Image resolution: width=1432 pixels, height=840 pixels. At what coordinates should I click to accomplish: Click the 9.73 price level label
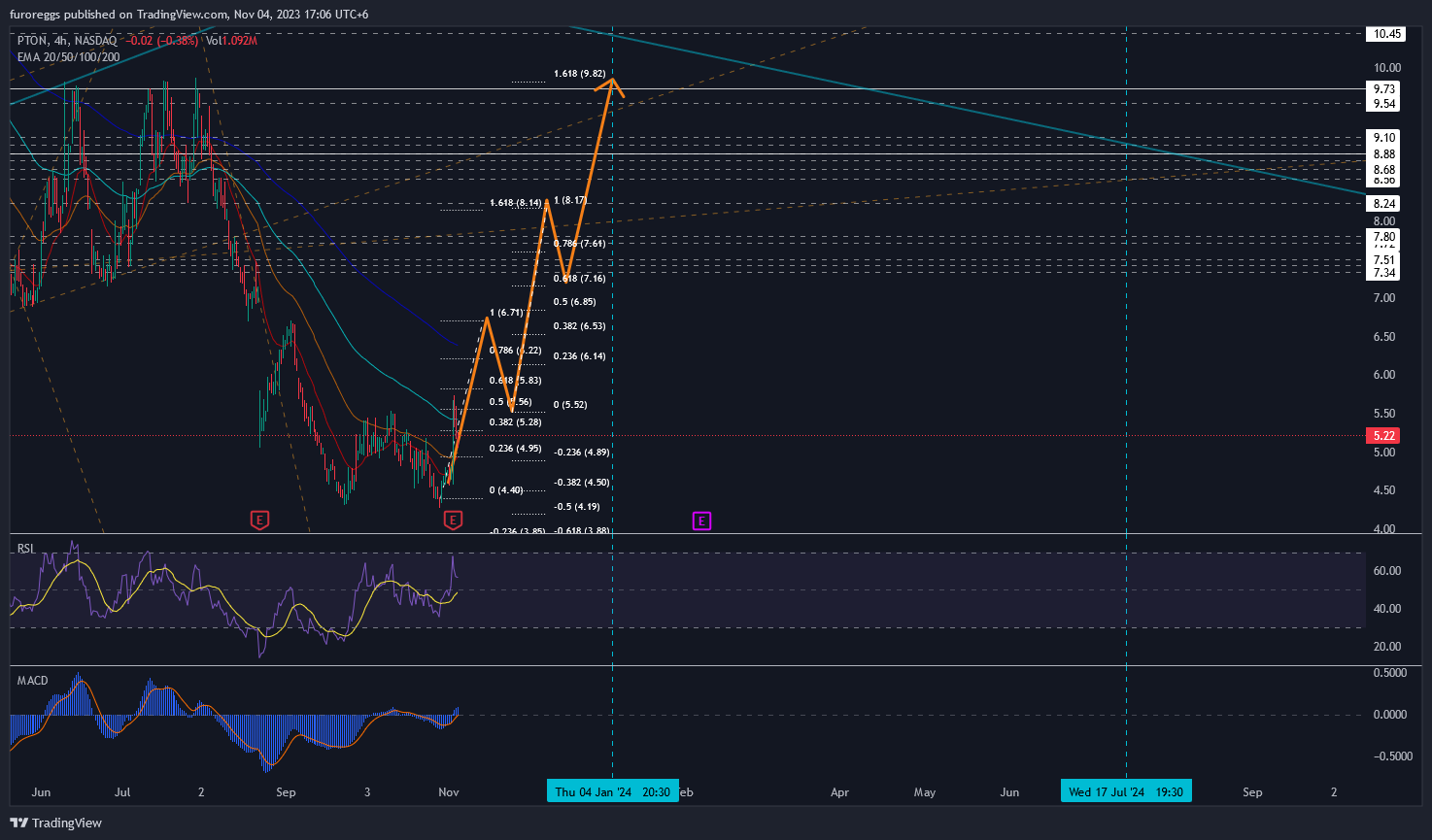(x=1384, y=89)
